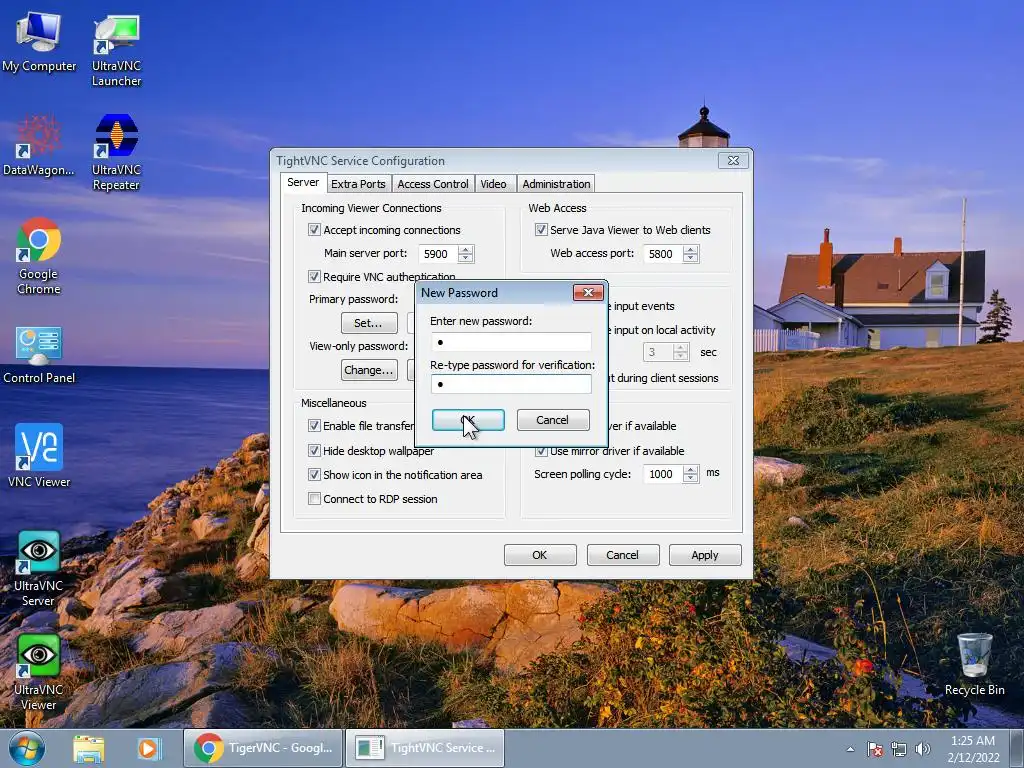
Task: Click screen polling cycle field 1000
Action: pyautogui.click(x=662, y=474)
